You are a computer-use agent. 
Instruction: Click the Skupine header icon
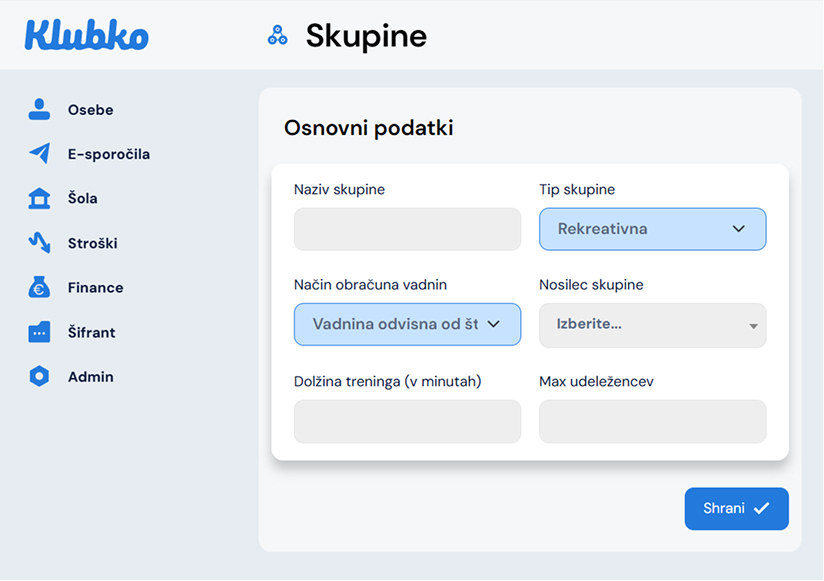(x=277, y=36)
